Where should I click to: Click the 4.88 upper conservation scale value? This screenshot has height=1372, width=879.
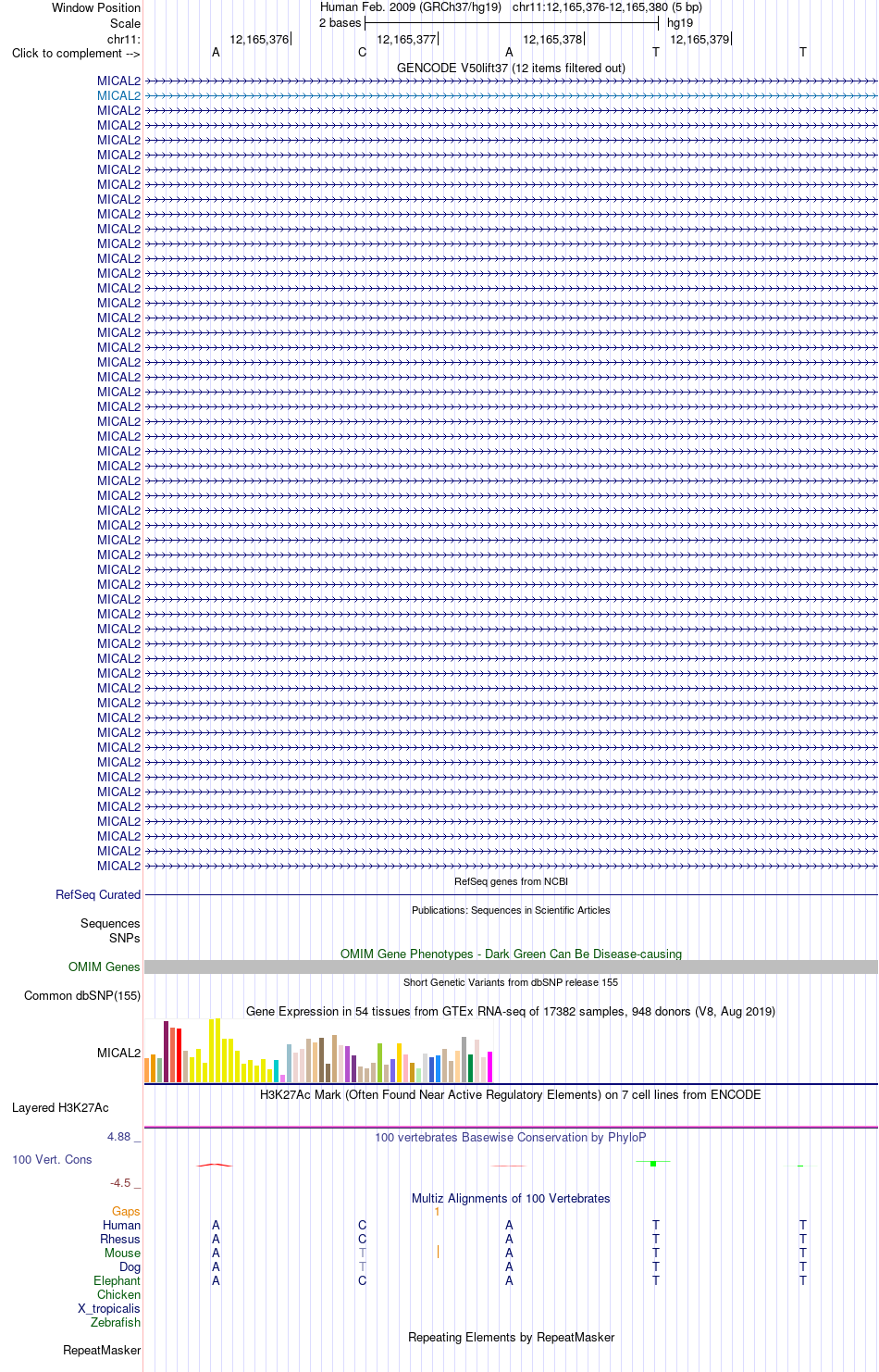click(x=120, y=1136)
